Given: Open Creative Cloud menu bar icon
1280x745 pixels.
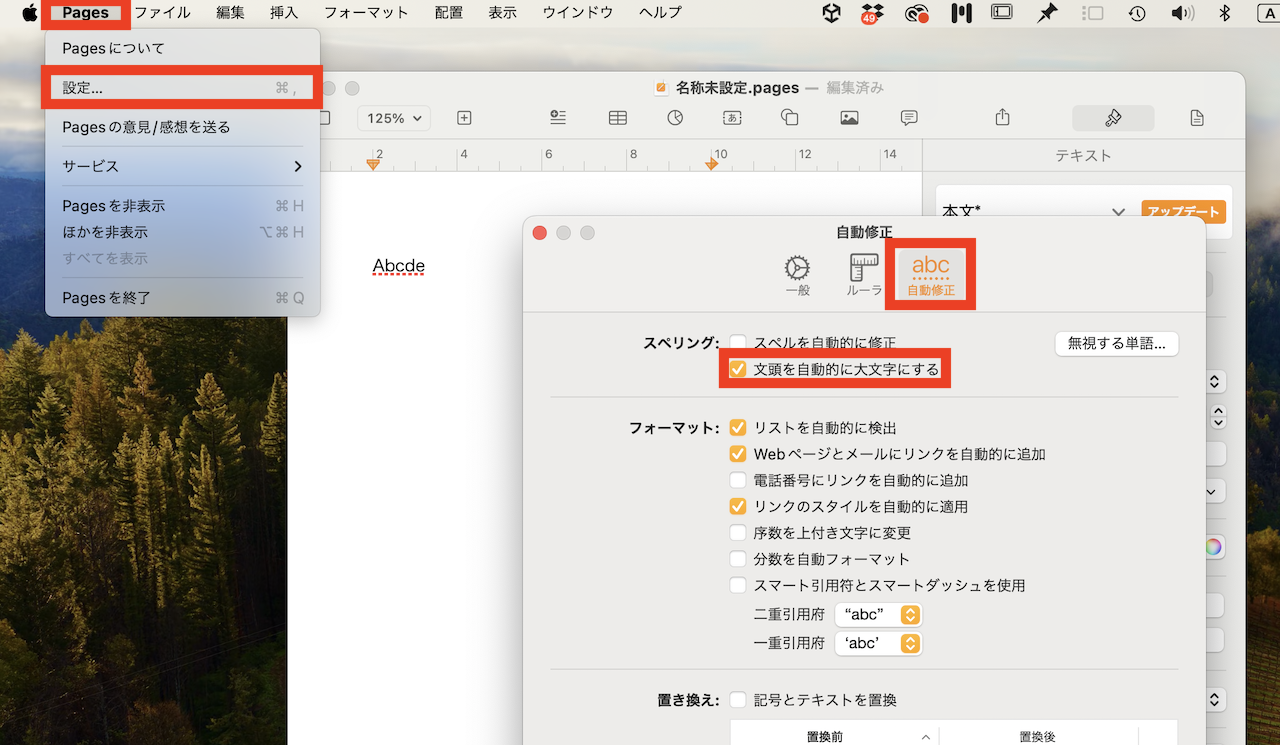Looking at the screenshot, I should (916, 13).
